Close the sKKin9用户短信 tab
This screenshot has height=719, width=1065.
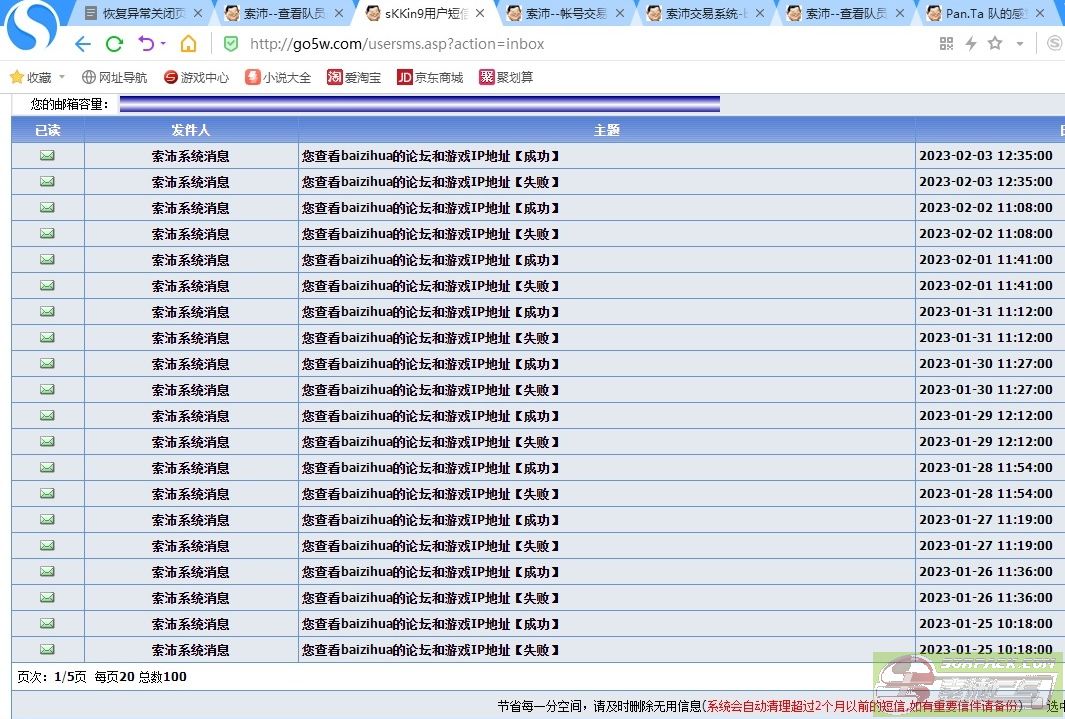[479, 14]
